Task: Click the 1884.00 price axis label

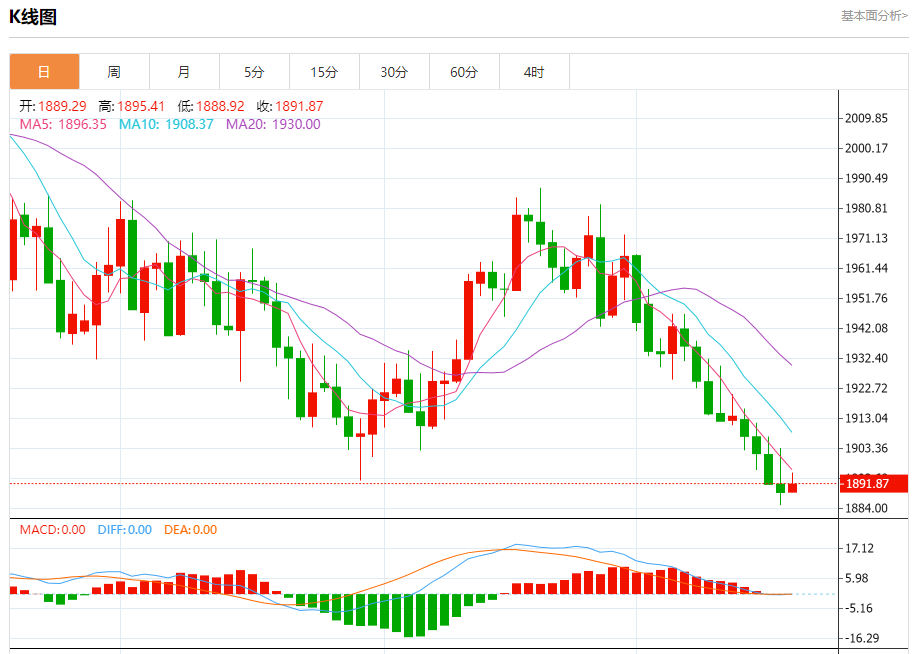Action: click(x=867, y=508)
